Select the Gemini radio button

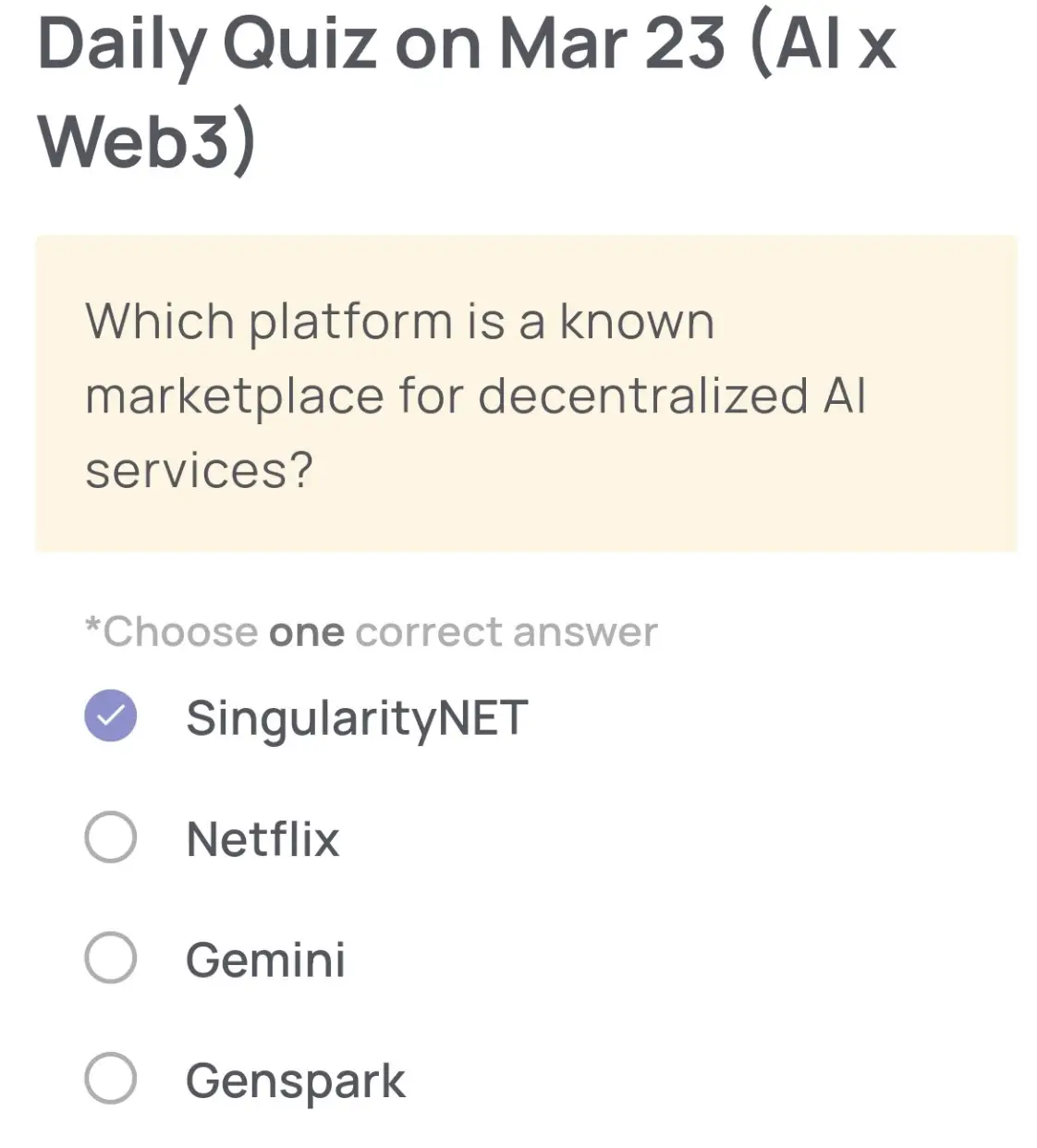click(x=110, y=959)
